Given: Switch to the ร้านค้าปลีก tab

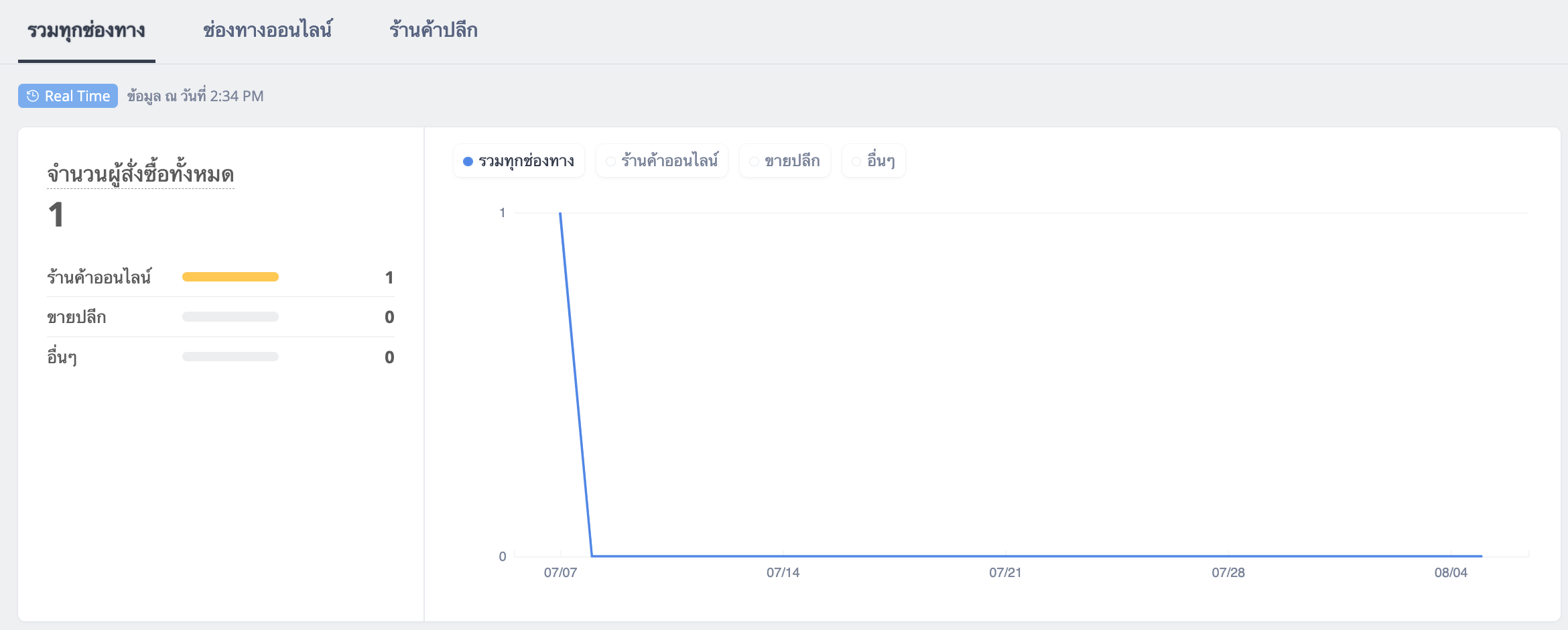Looking at the screenshot, I should point(434,30).
